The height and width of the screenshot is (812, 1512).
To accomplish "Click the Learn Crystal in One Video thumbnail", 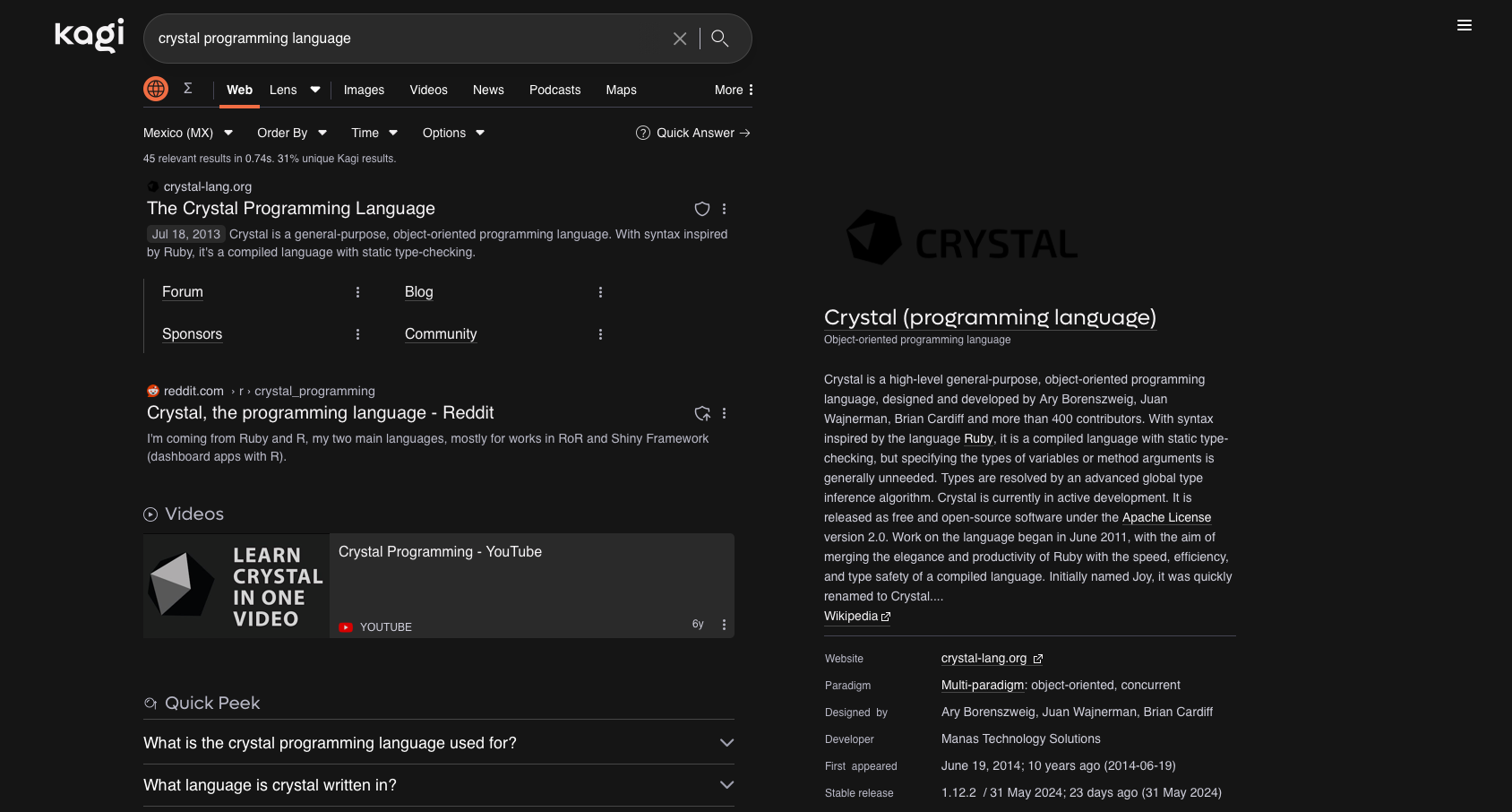I will click(236, 586).
